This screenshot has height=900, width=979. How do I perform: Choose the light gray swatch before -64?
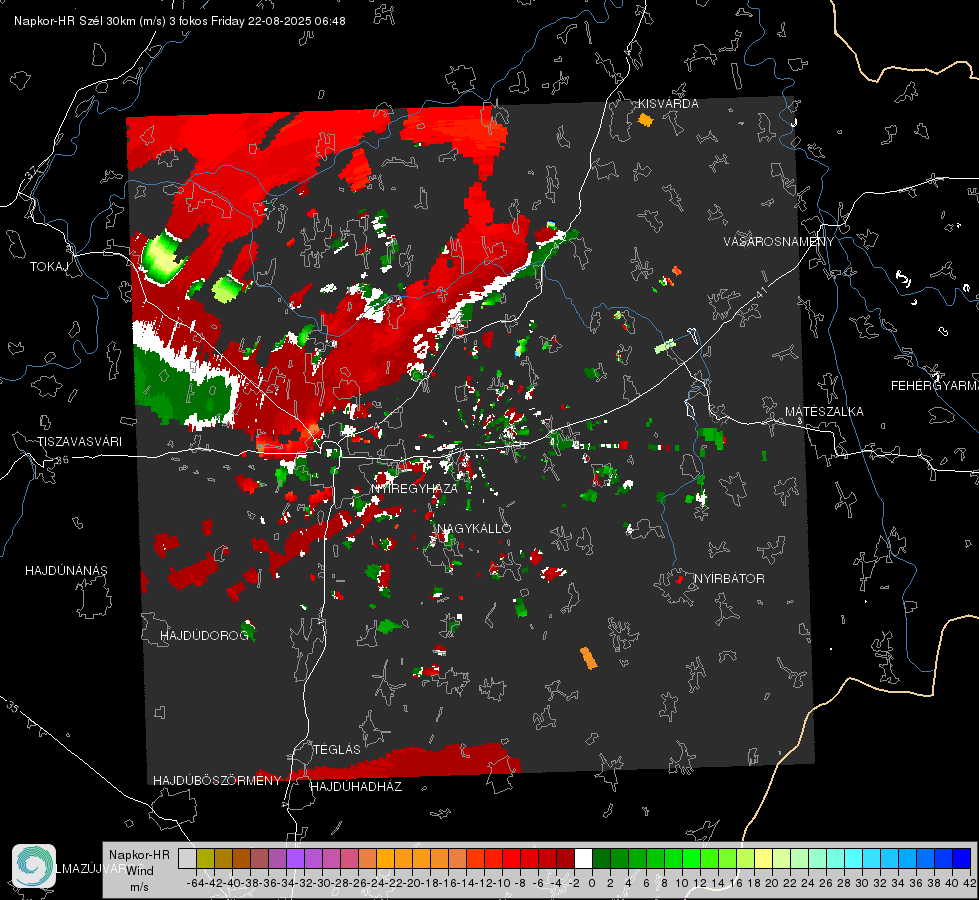coord(187,858)
